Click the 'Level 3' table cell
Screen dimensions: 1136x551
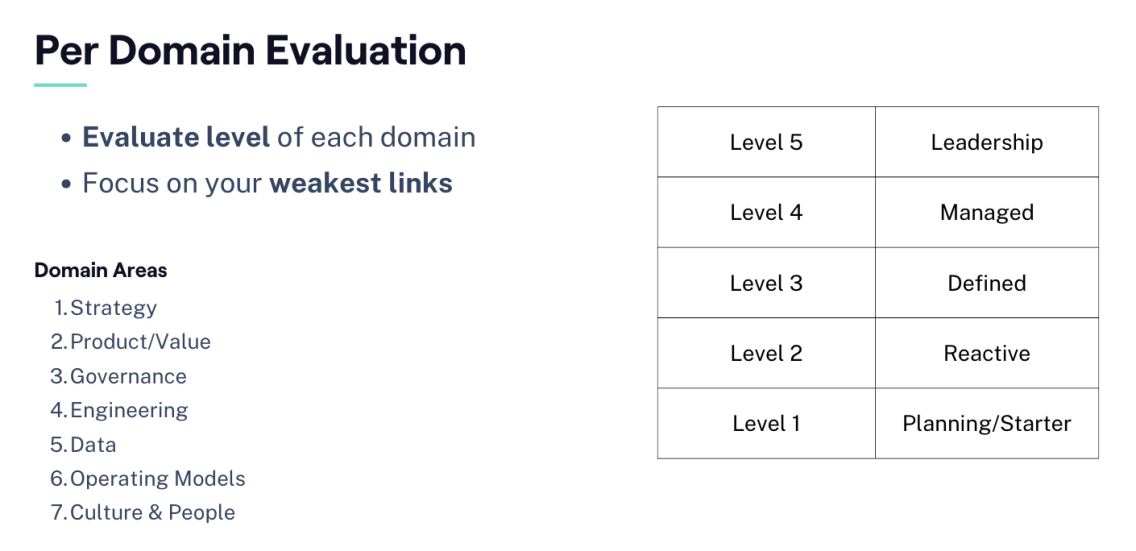click(x=766, y=283)
